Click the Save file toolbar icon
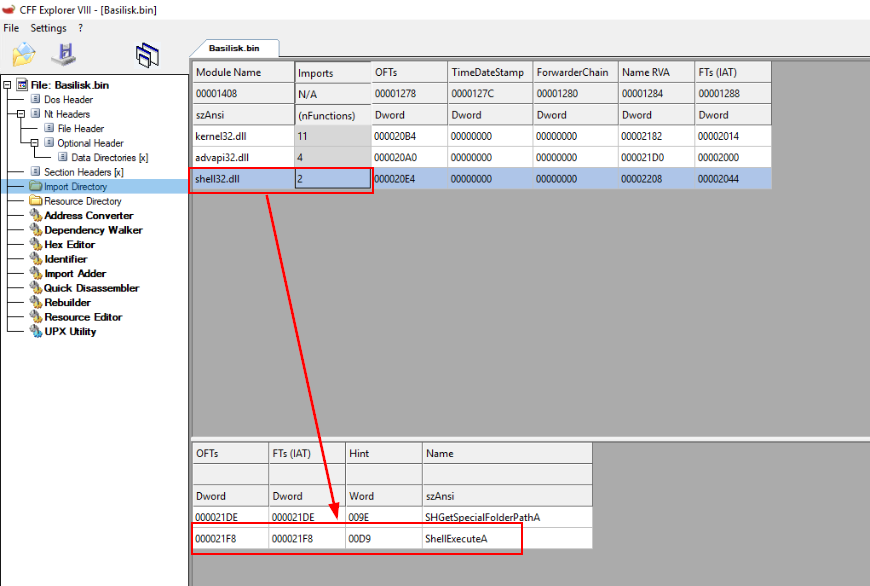This screenshot has width=870, height=586. click(x=64, y=54)
